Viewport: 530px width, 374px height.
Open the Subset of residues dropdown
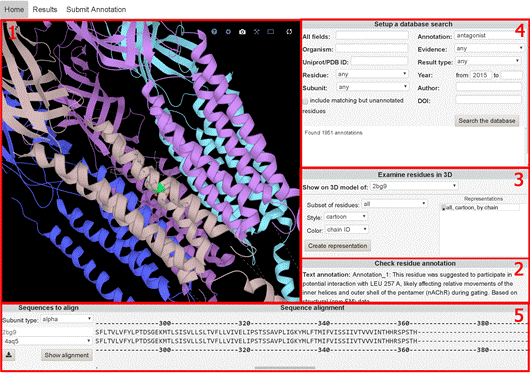(394, 204)
